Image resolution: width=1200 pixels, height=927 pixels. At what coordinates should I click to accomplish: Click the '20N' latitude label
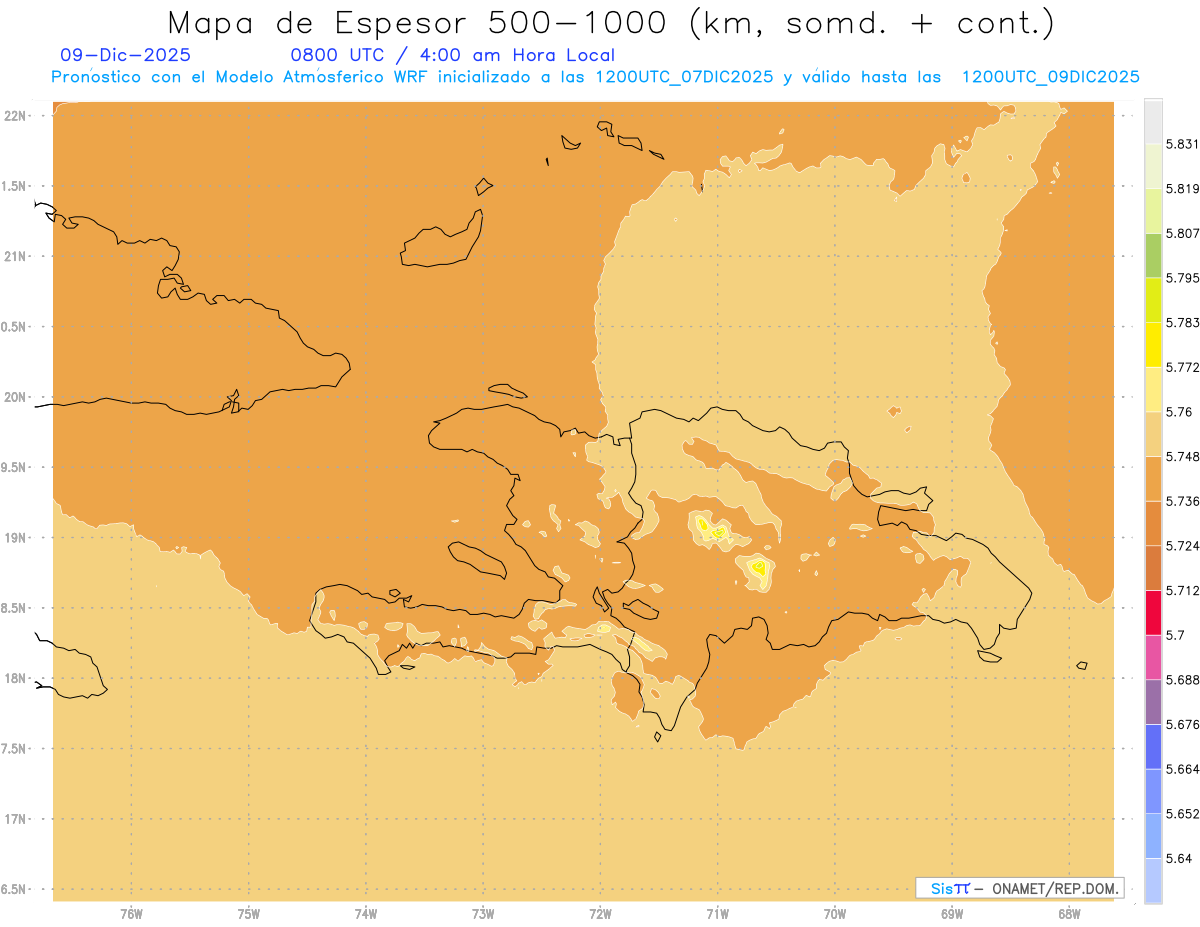(17, 397)
